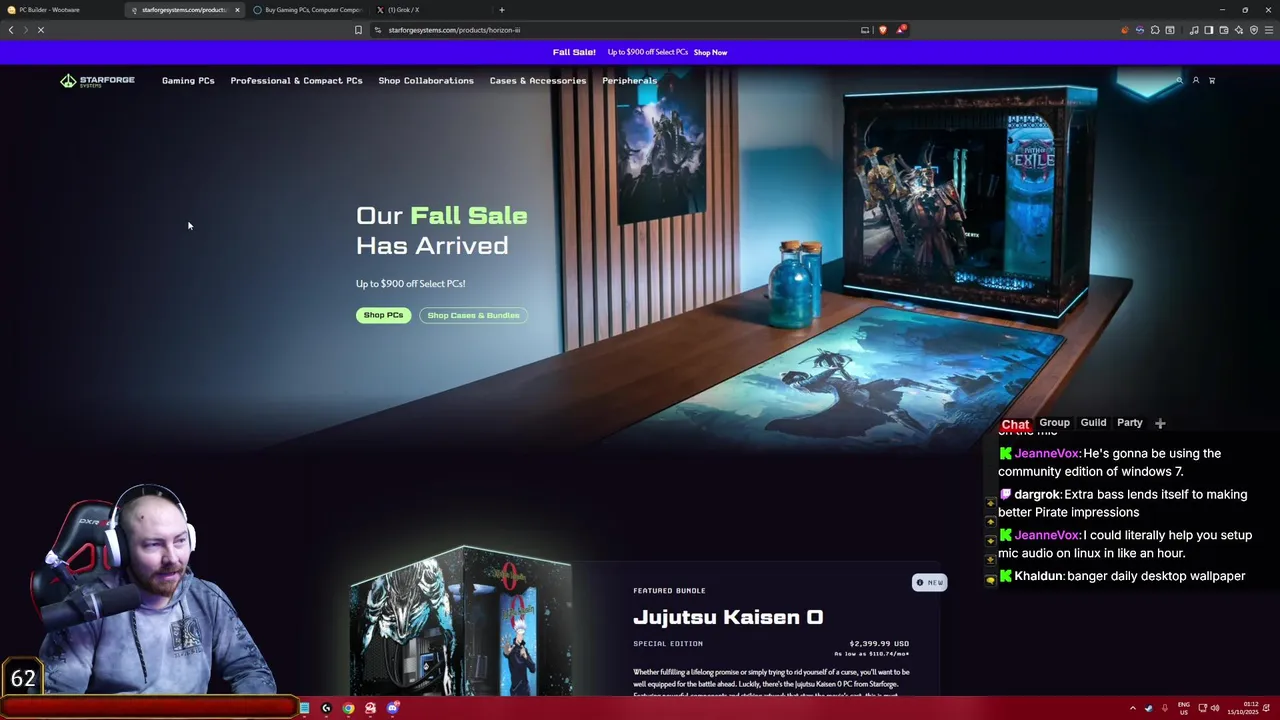Open the account profile icon
The width and height of the screenshot is (1280, 720).
click(x=1195, y=80)
